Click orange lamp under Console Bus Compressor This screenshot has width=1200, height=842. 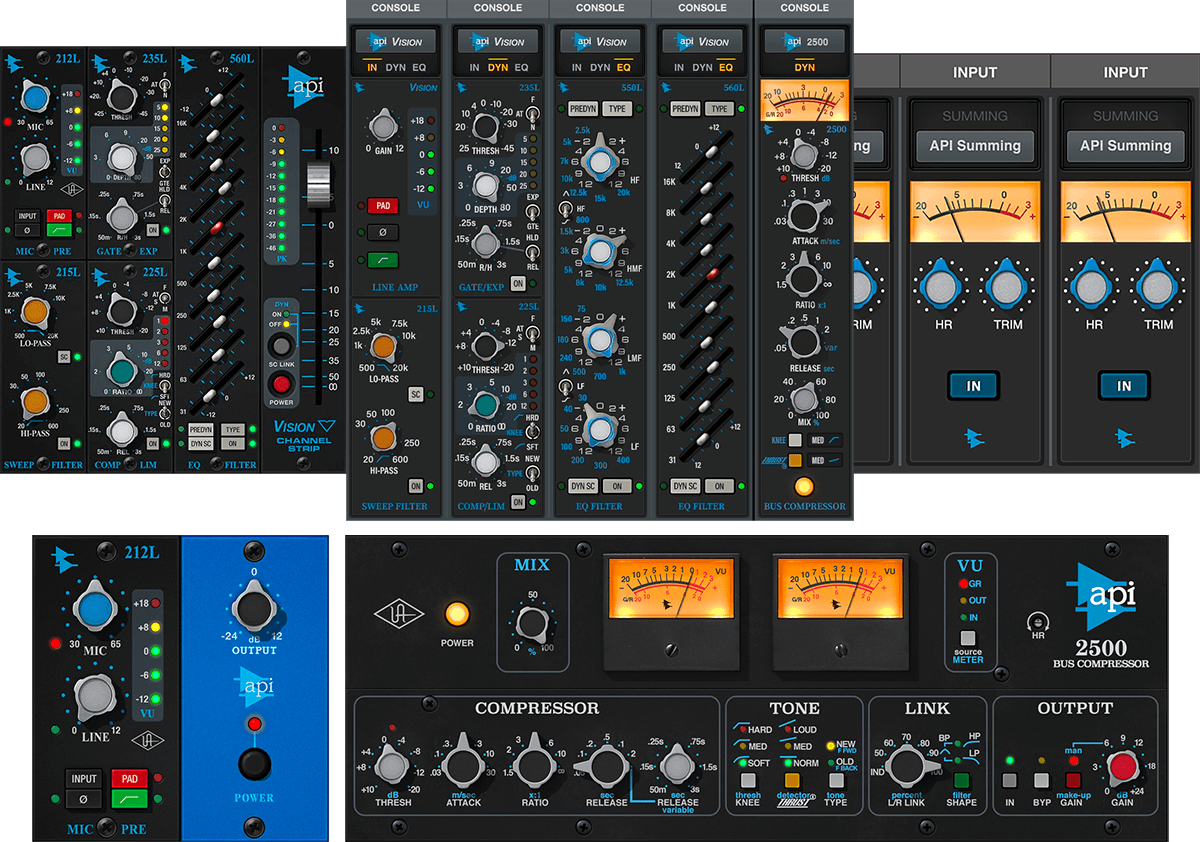[804, 488]
